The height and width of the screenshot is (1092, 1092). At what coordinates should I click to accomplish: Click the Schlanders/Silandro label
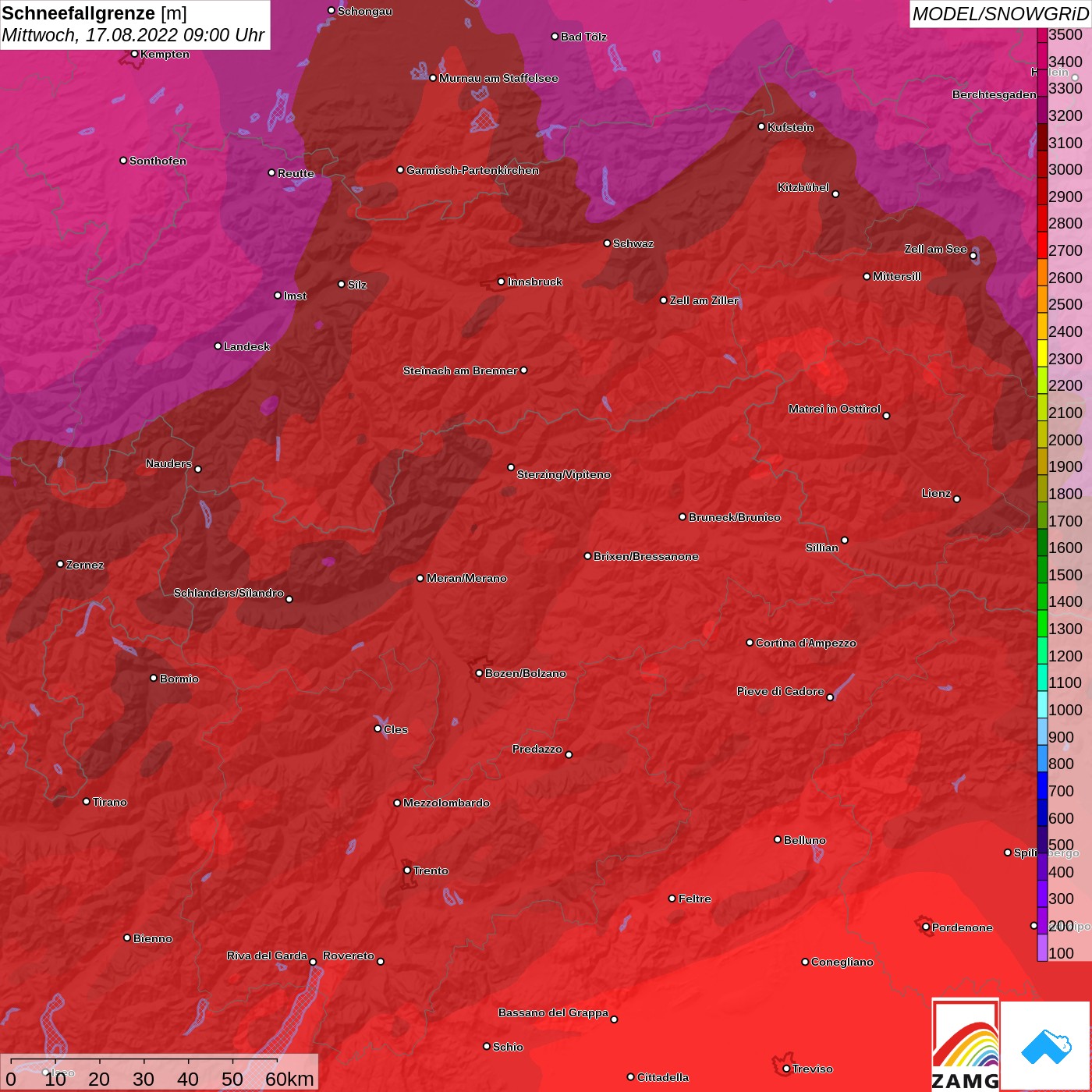coord(229,593)
